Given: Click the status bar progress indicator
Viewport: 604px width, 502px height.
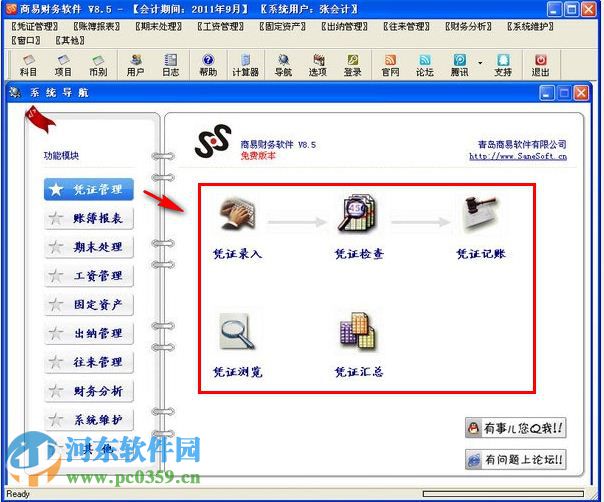Looking at the screenshot, I should coord(503,494).
